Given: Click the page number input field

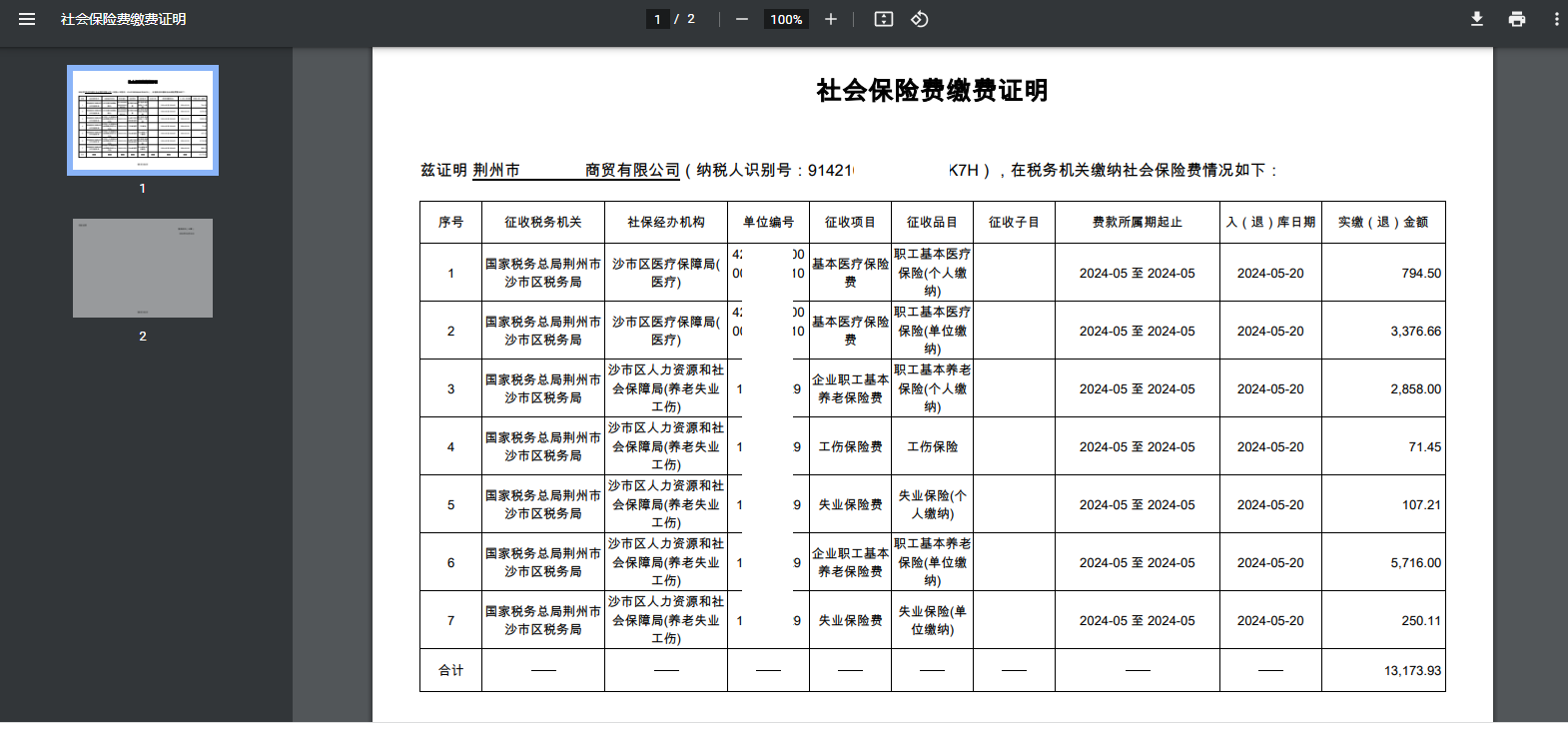Looking at the screenshot, I should pos(657,19).
